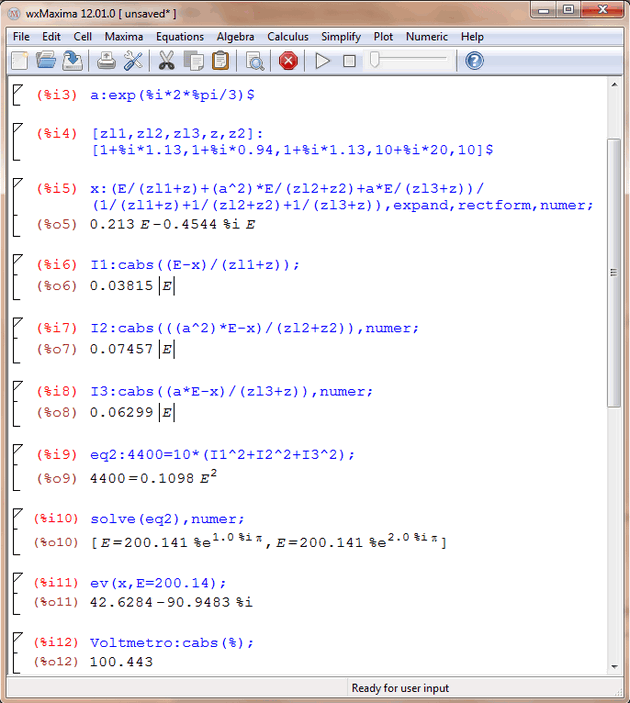
Task: Paste from clipboard icon
Action: point(219,61)
